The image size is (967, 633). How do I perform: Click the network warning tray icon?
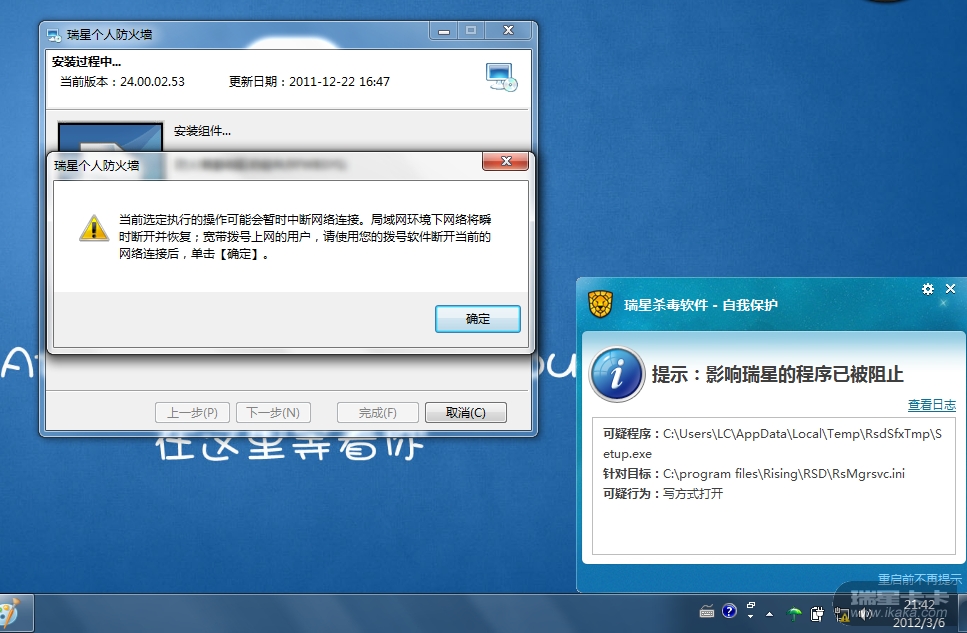pyautogui.click(x=841, y=613)
